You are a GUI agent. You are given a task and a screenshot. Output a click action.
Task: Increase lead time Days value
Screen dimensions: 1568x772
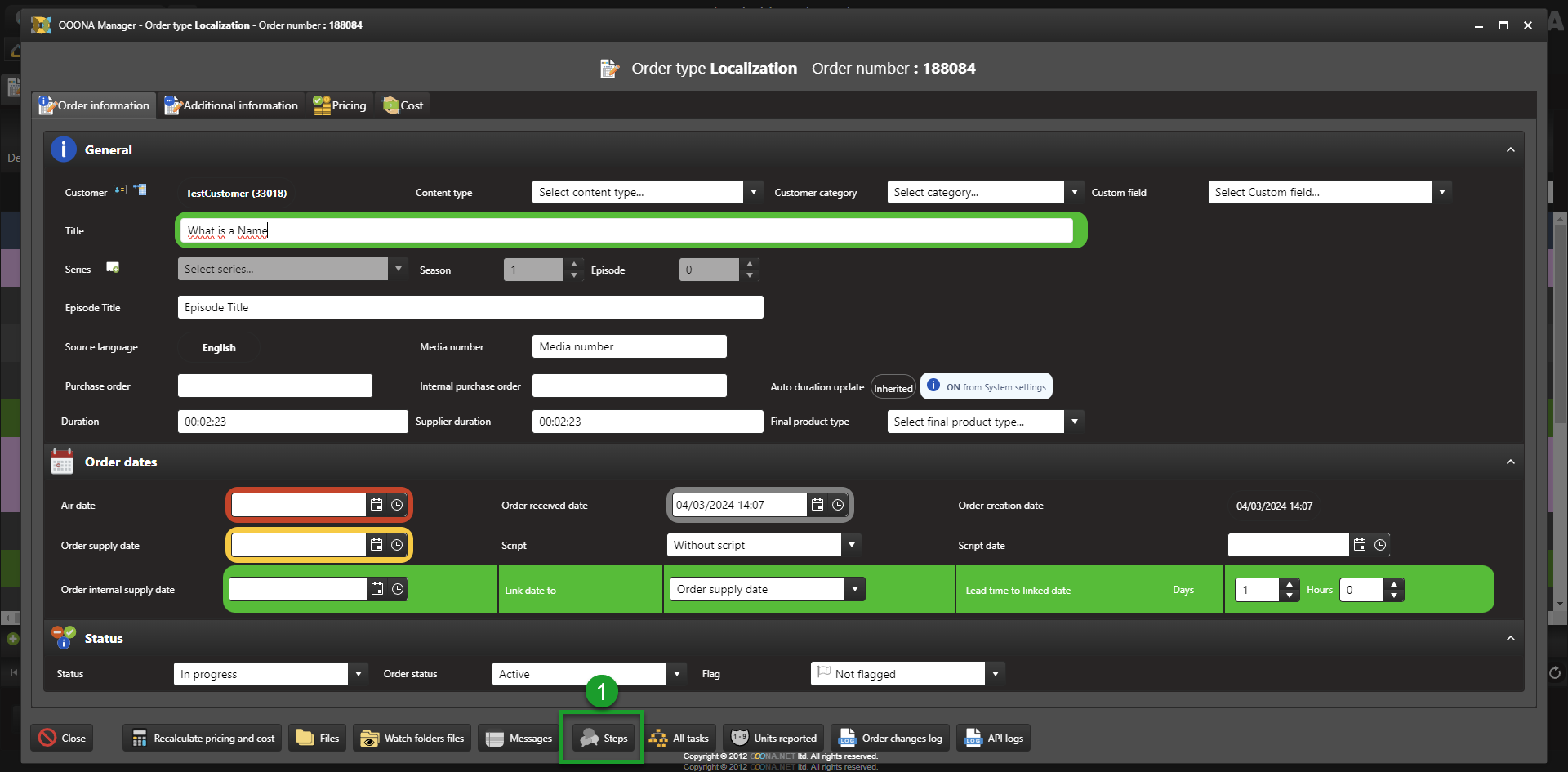tap(1290, 584)
